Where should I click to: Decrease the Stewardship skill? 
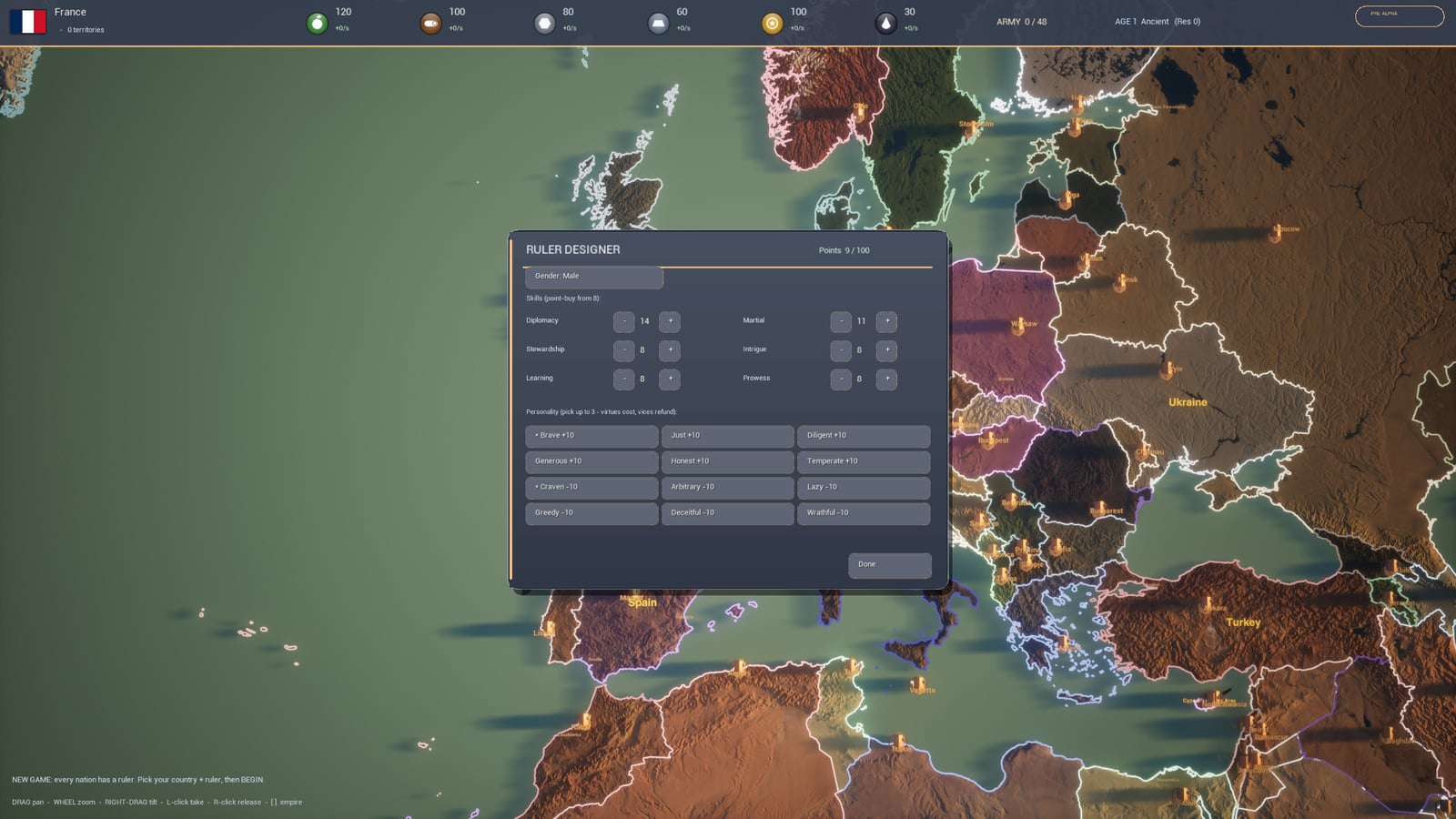point(623,350)
